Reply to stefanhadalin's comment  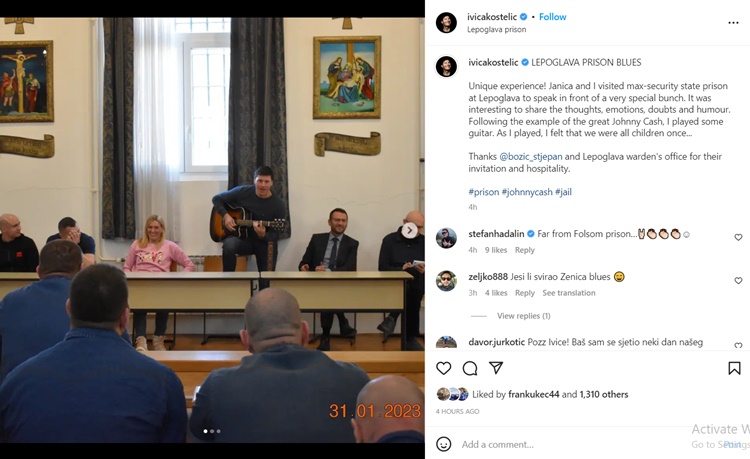(x=525, y=250)
